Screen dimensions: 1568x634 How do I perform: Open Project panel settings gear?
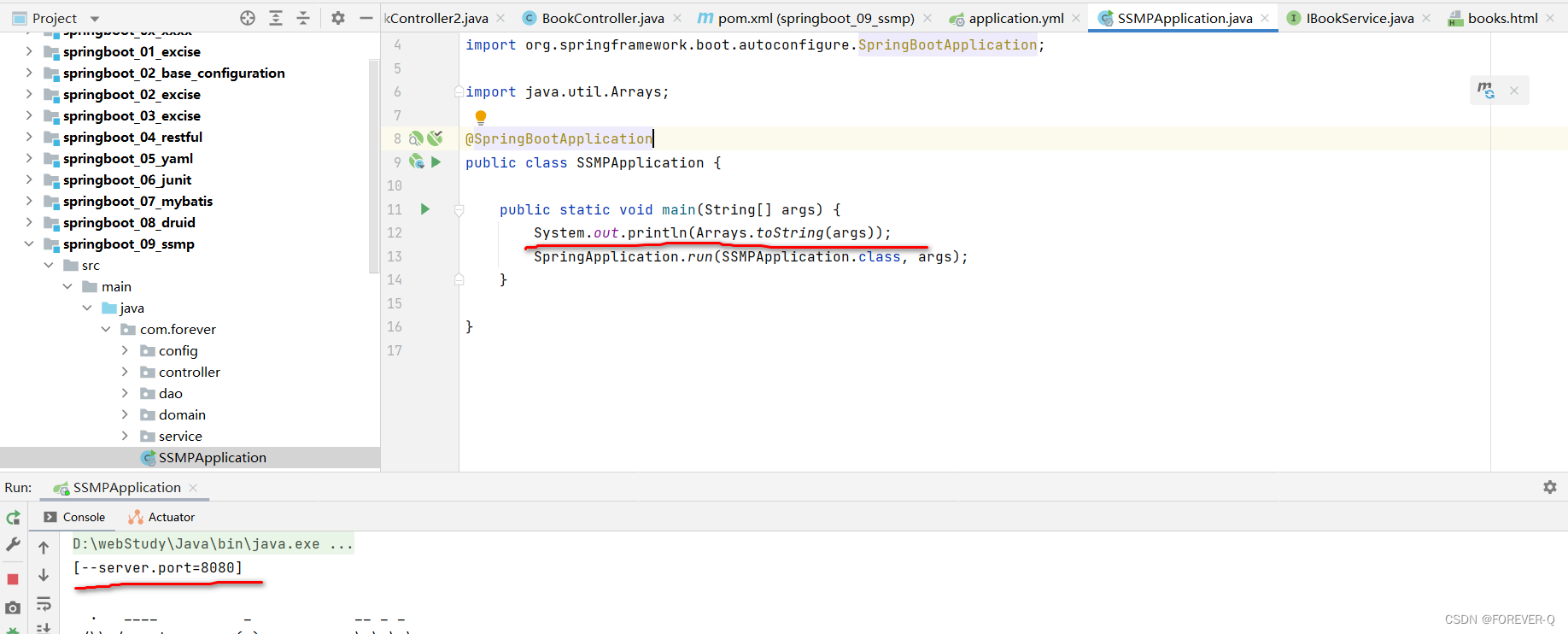[338, 18]
